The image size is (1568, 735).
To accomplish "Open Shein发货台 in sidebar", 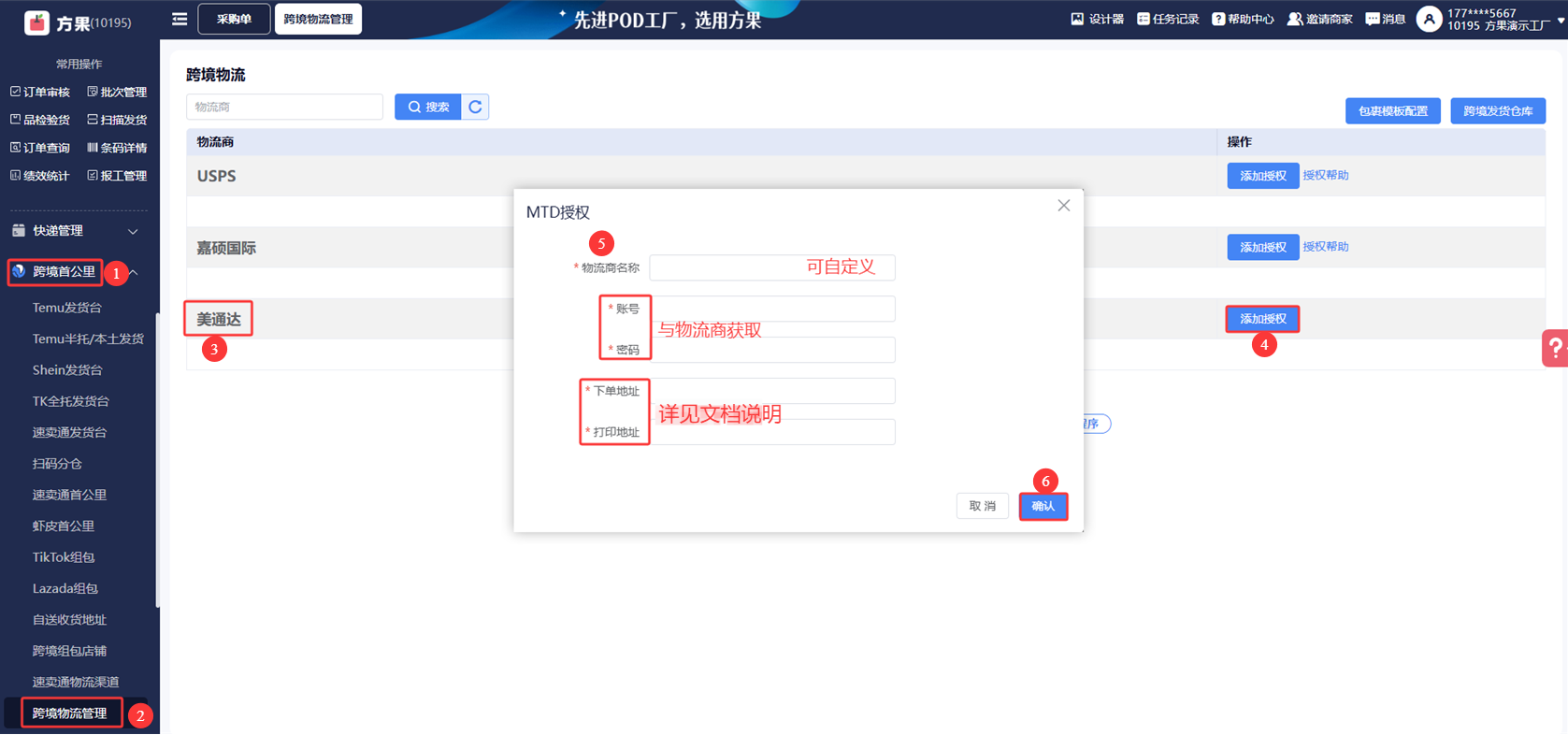I will 67,370.
